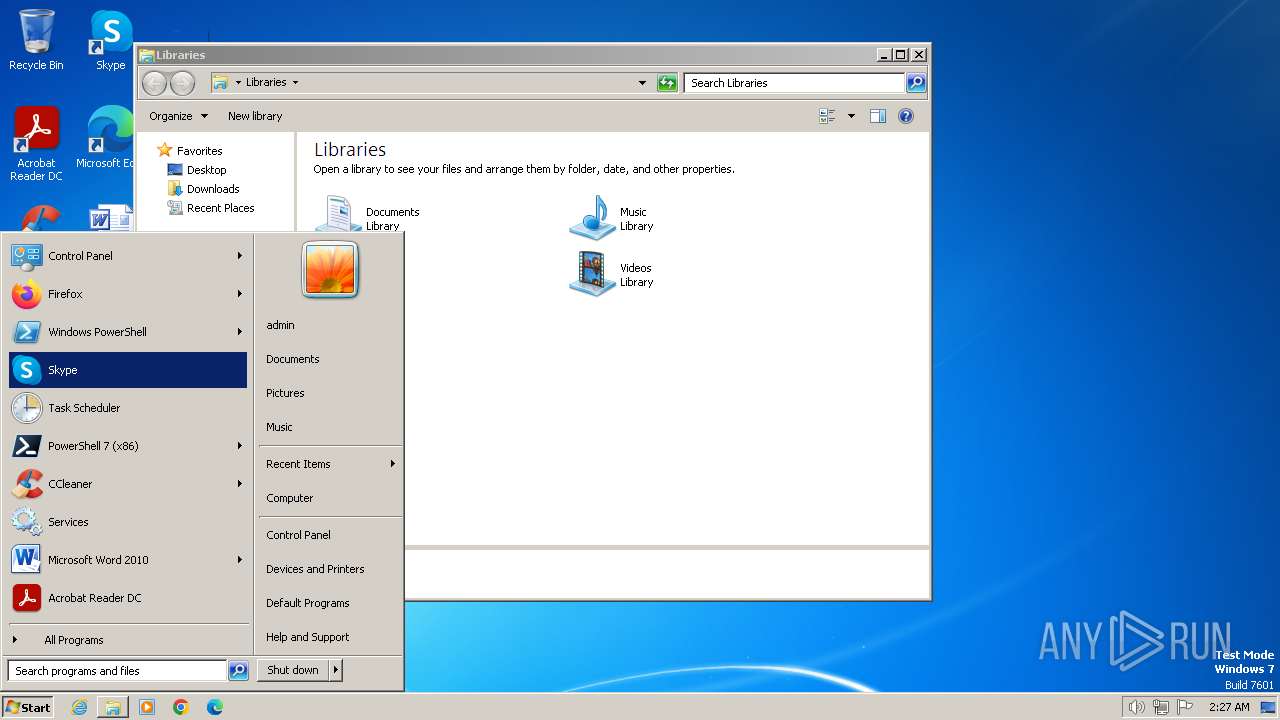This screenshot has width=1280, height=720.
Task: Open the Music library in Explorer
Action: click(611, 218)
